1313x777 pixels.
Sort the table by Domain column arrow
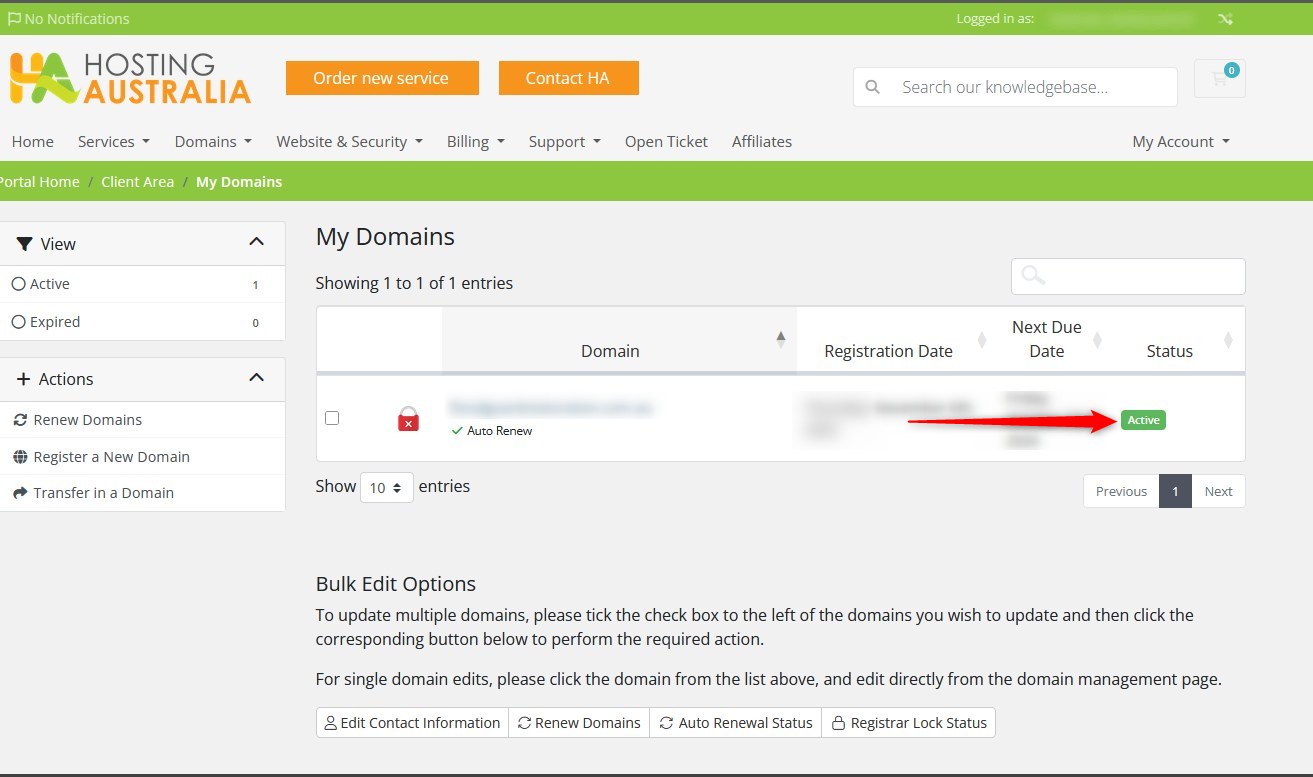[781, 340]
